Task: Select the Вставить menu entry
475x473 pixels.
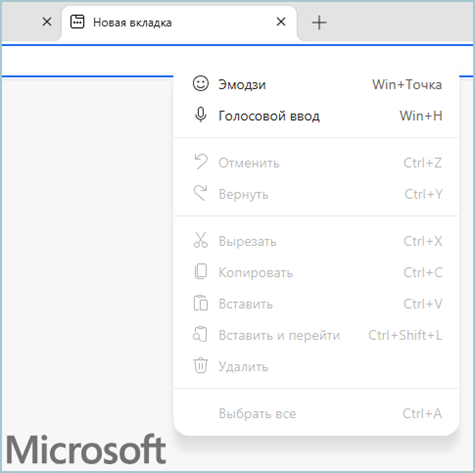Action: (x=317, y=304)
